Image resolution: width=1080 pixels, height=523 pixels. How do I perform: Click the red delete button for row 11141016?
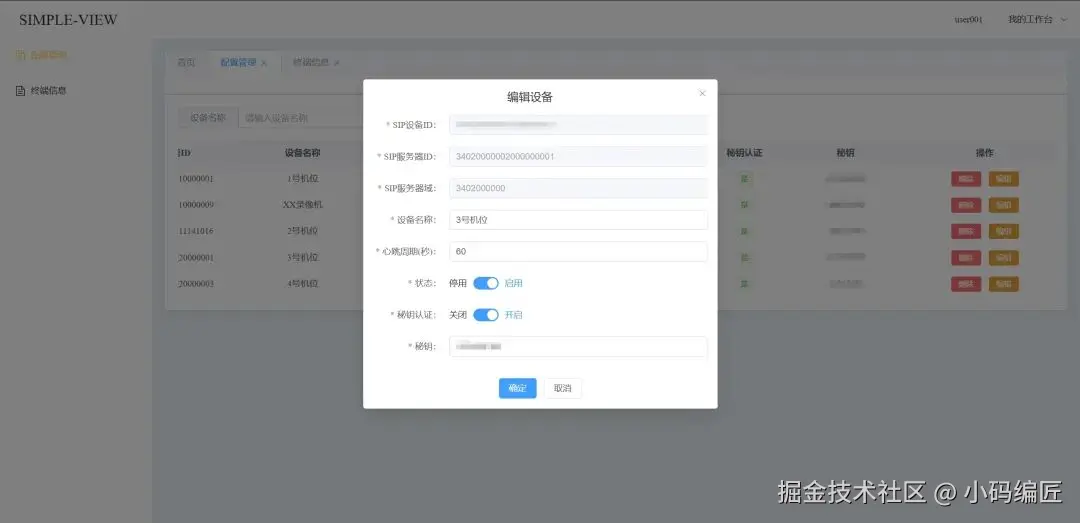pos(966,232)
